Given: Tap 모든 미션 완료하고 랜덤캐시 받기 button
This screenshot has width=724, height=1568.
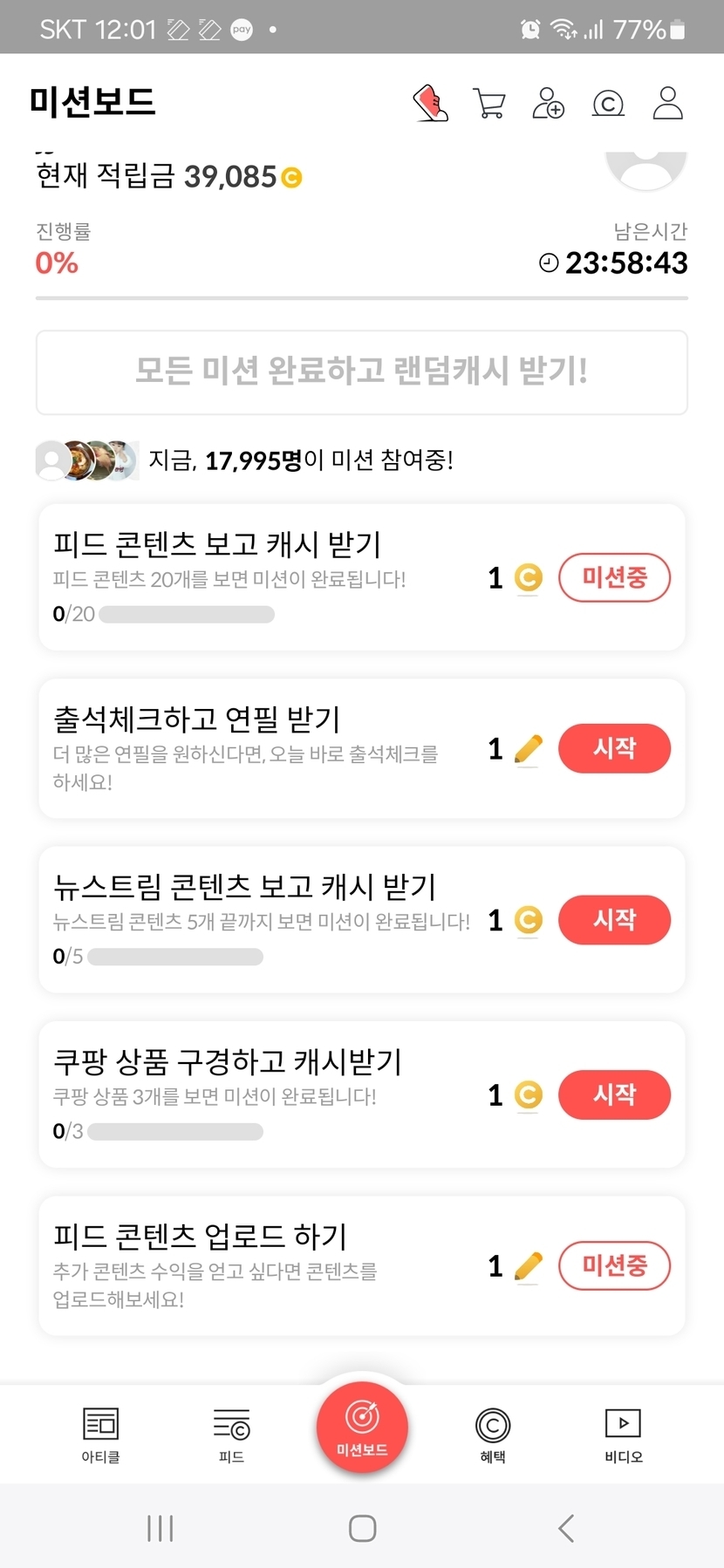Looking at the screenshot, I should pyautogui.click(x=362, y=372).
